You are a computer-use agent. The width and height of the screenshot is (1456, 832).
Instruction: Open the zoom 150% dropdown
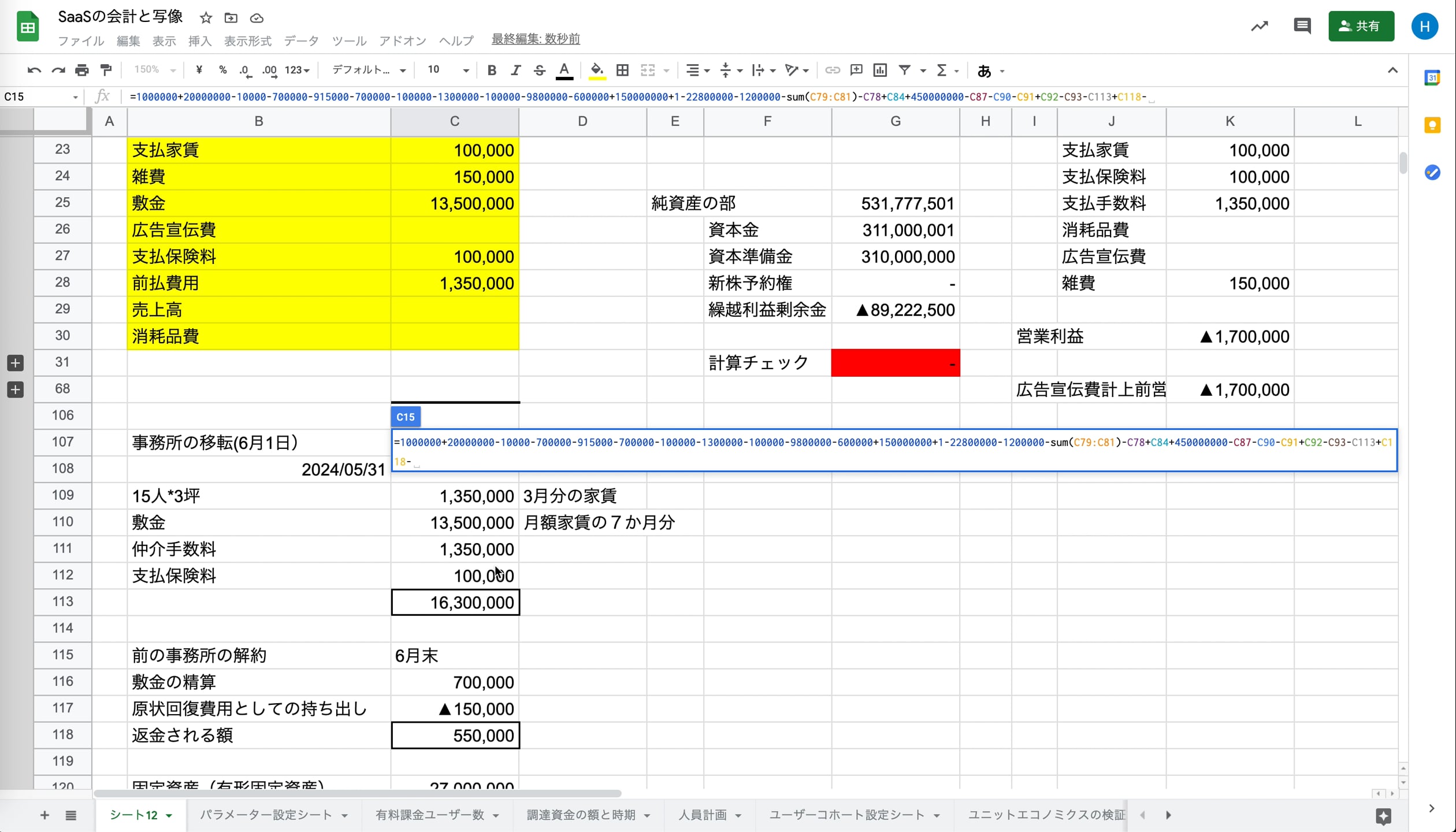[154, 70]
